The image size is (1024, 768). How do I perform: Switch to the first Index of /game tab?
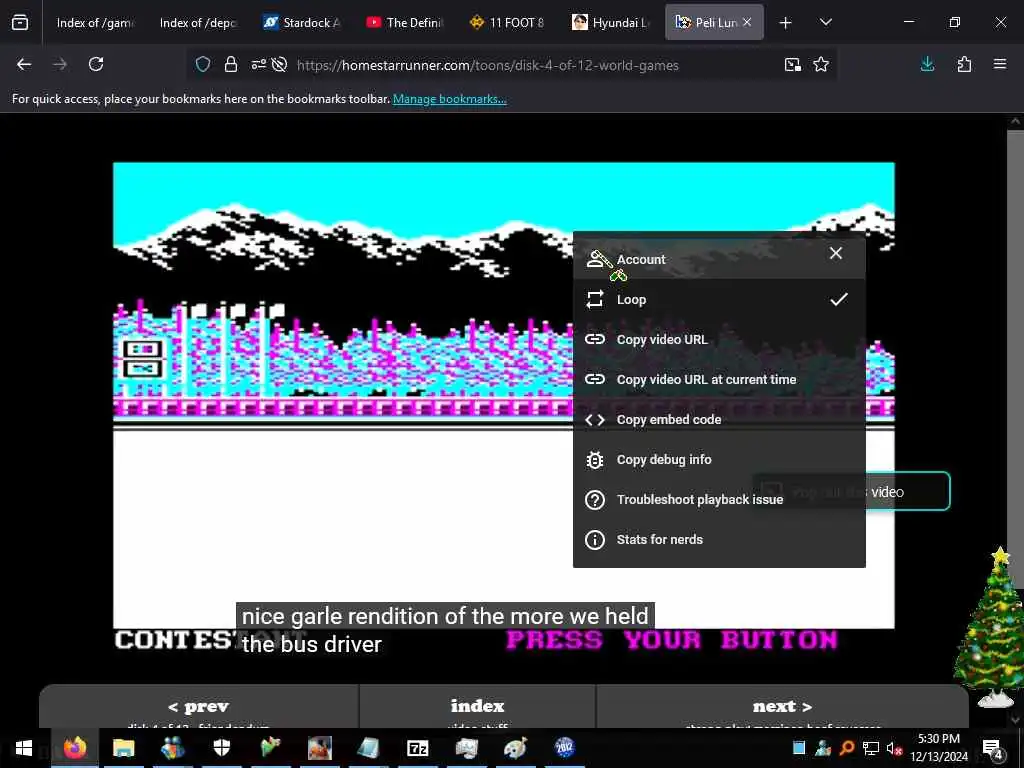tap(95, 23)
